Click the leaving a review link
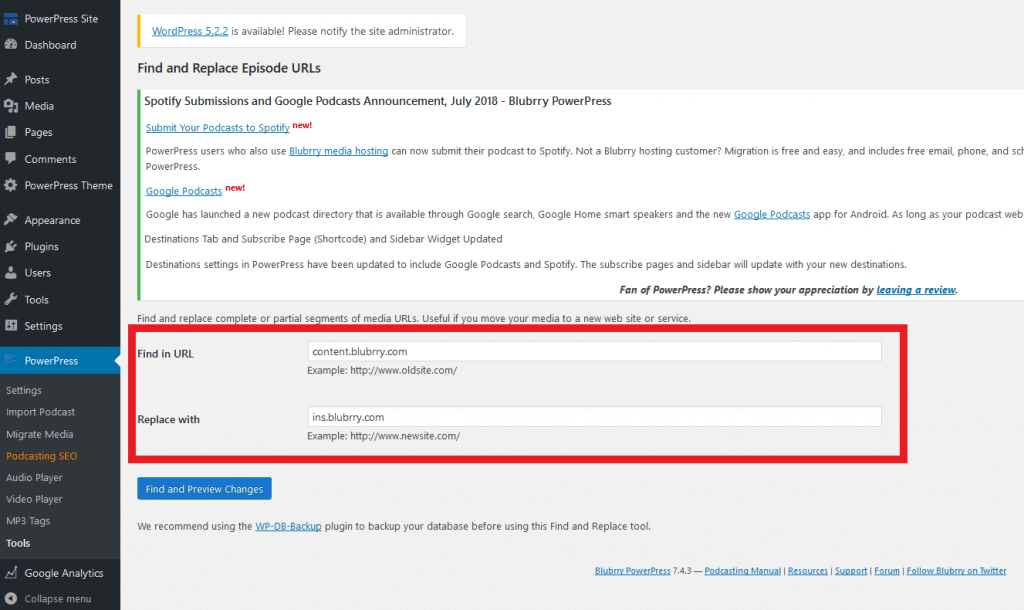Screen dimensions: 1024x610 pyautogui.click(x=916, y=290)
